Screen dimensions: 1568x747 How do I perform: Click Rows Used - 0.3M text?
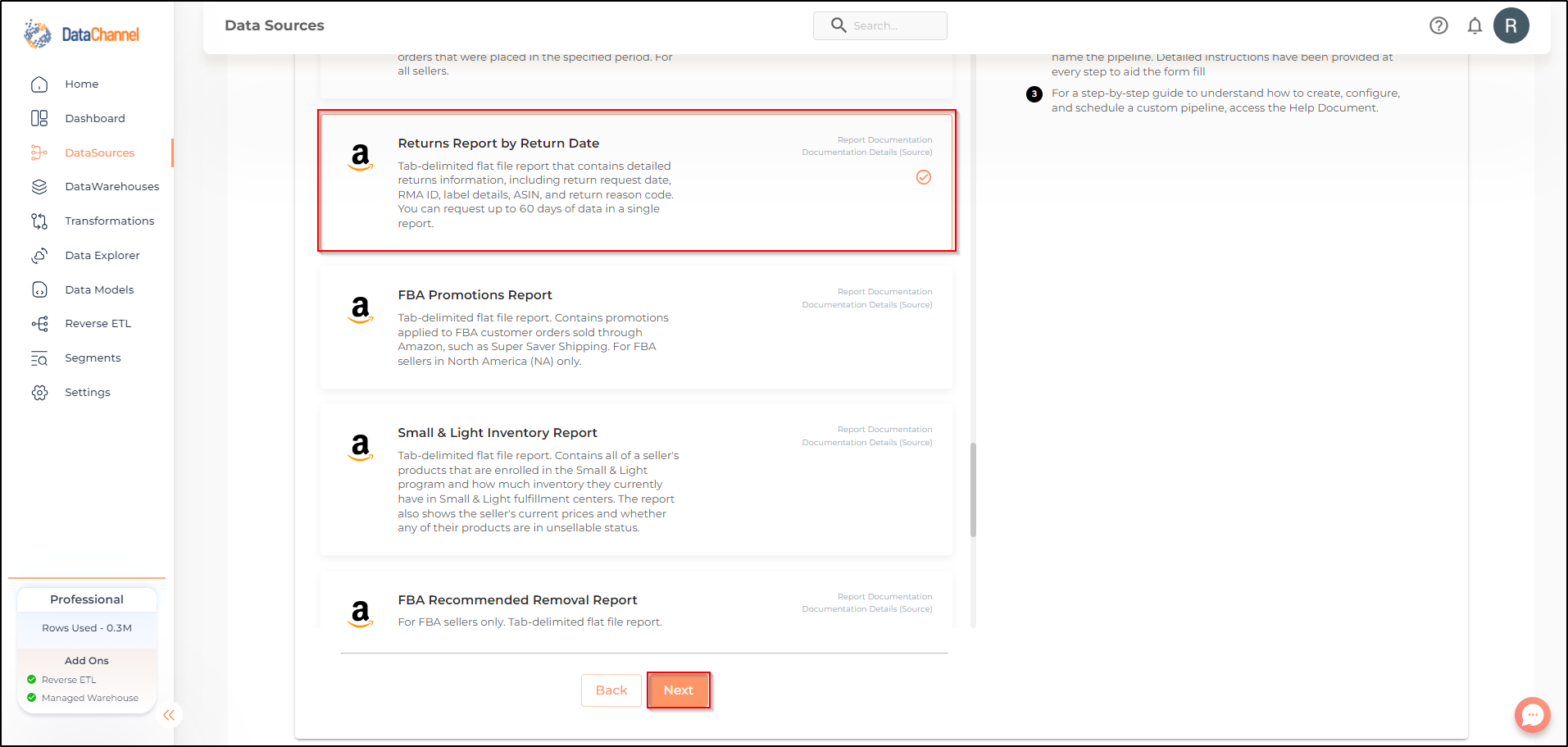point(87,628)
